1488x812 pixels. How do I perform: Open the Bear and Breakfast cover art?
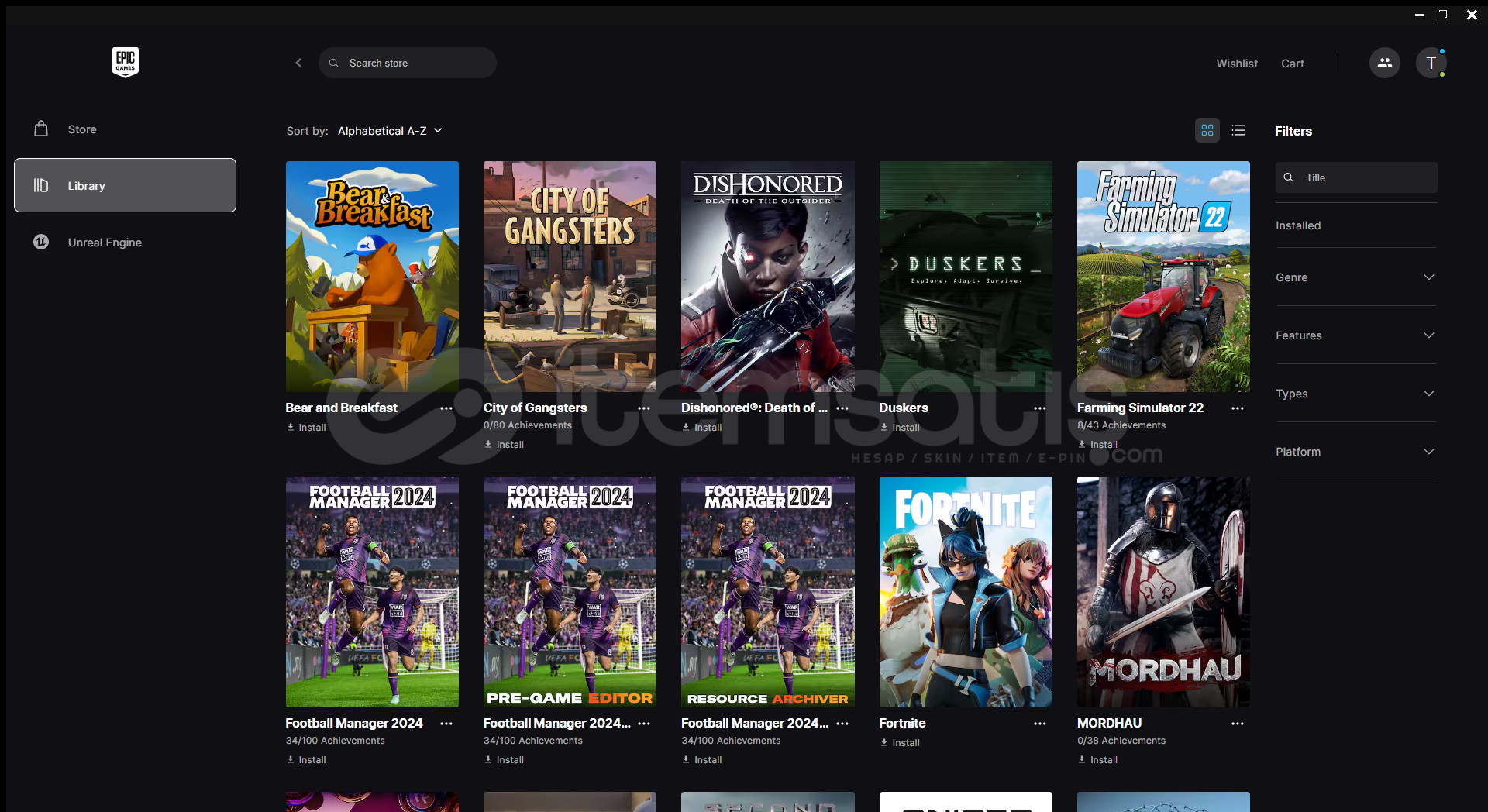[372, 277]
